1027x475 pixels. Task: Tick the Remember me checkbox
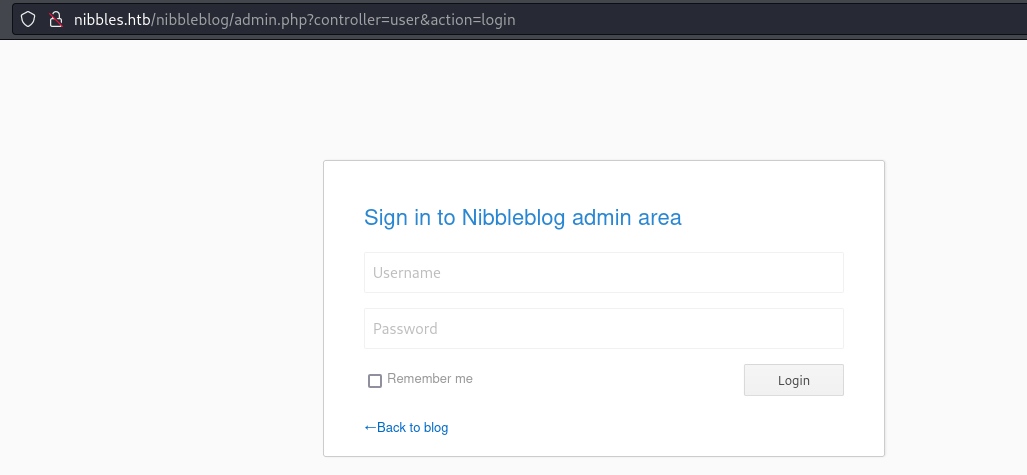(x=375, y=381)
